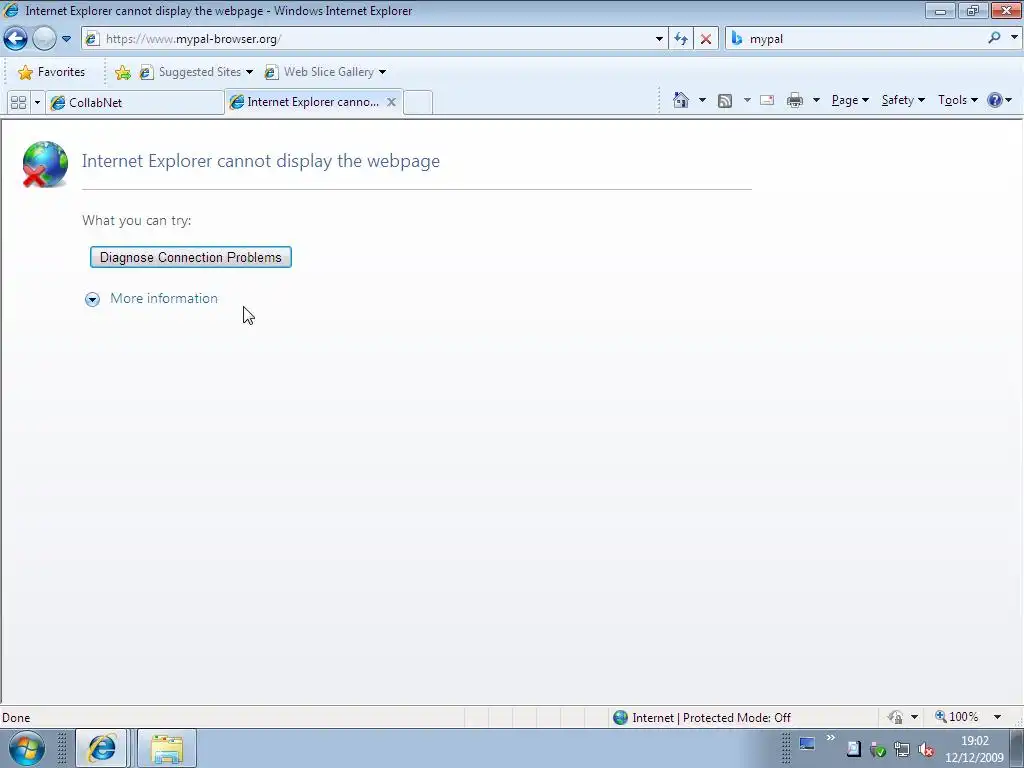Open the Favorites center
This screenshot has width=1024, height=768.
coord(52,72)
